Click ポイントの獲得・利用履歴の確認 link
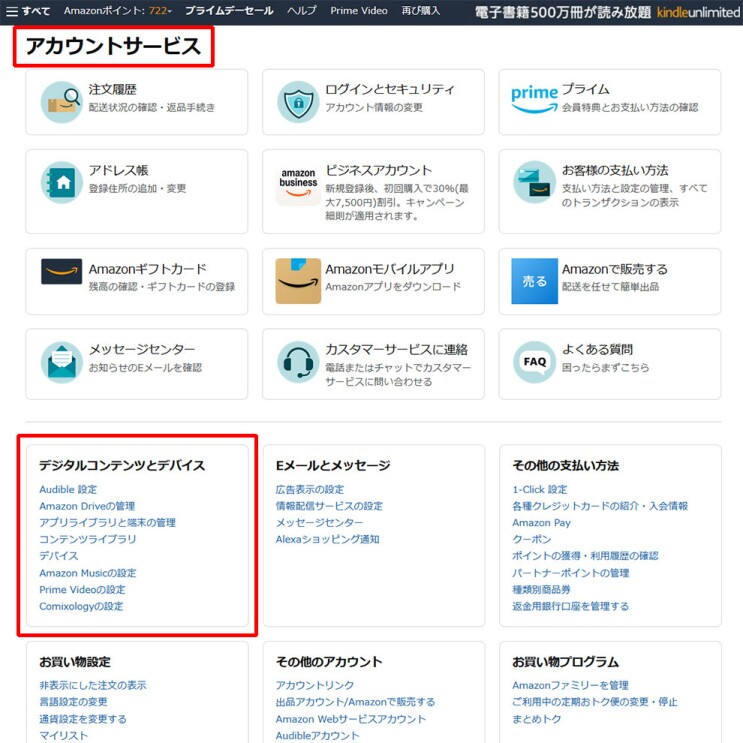The height and width of the screenshot is (743, 743). point(585,556)
